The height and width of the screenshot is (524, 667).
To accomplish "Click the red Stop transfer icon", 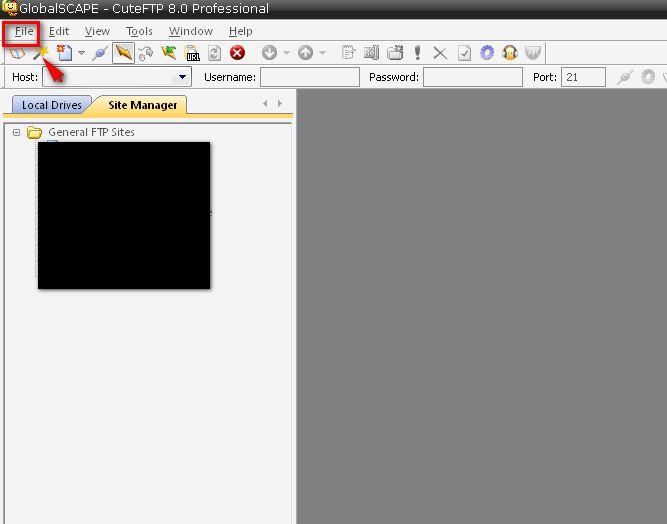I will [238, 53].
